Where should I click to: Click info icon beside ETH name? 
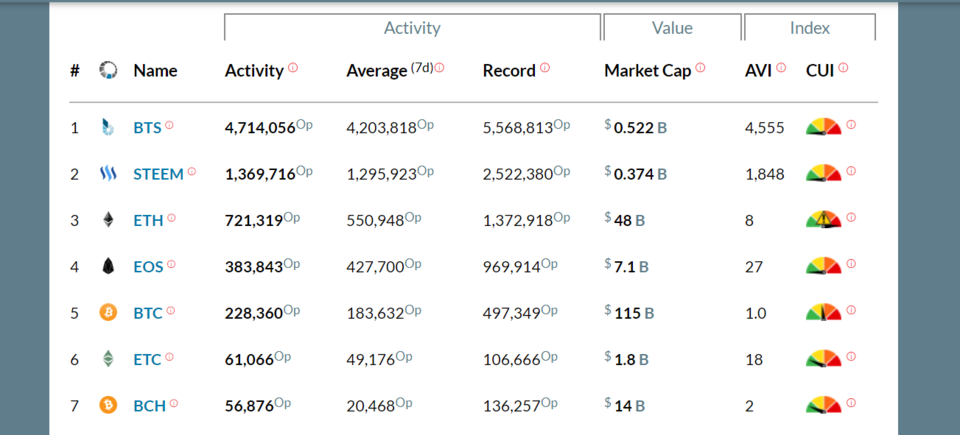tap(171, 218)
